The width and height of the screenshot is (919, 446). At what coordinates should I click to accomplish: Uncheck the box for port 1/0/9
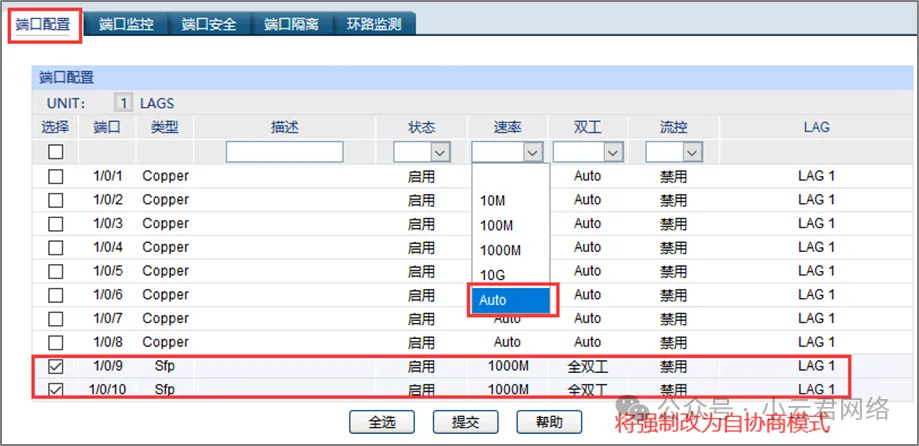pyautogui.click(x=56, y=367)
